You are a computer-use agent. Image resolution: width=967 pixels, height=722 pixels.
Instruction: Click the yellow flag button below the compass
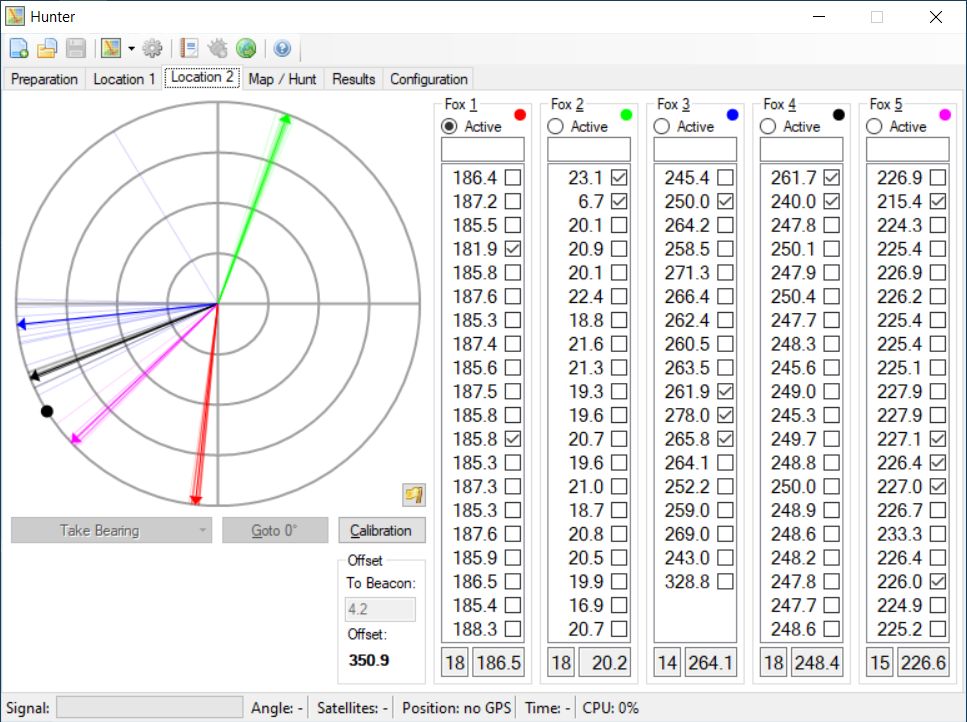(x=414, y=494)
